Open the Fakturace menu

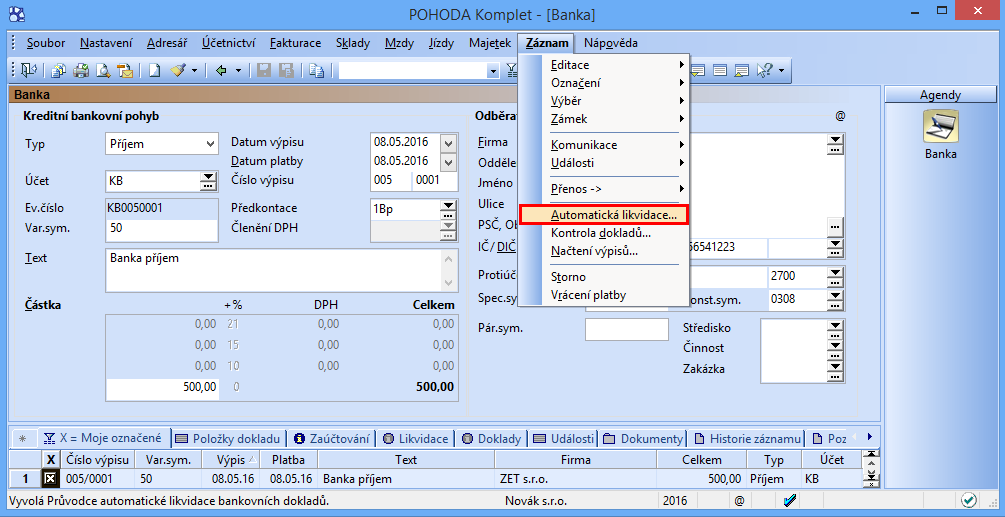(x=295, y=43)
